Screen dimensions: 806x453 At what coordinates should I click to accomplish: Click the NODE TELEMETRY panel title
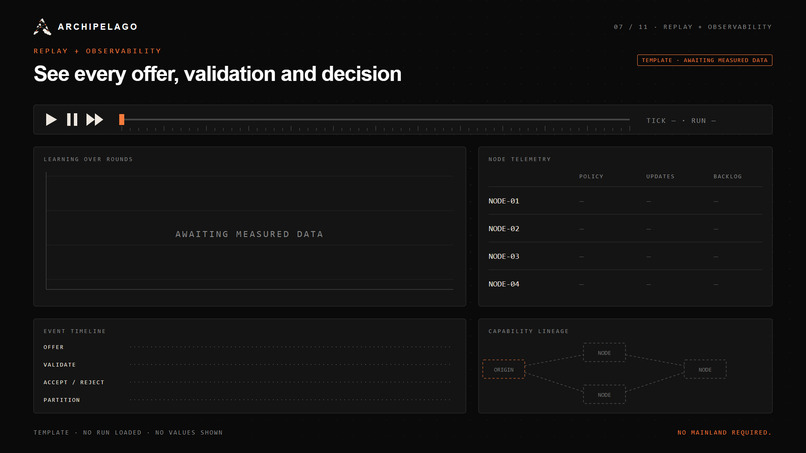click(x=519, y=159)
